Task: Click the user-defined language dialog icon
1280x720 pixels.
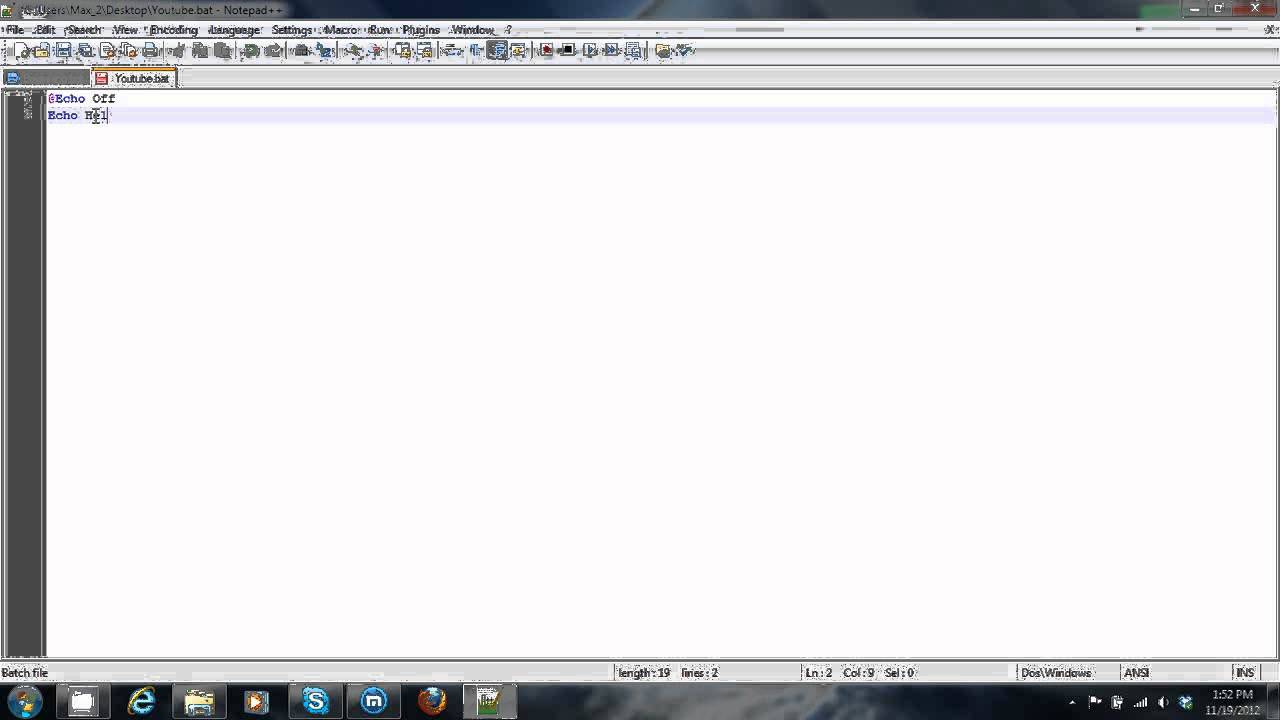Action: pyautogui.click(x=518, y=50)
